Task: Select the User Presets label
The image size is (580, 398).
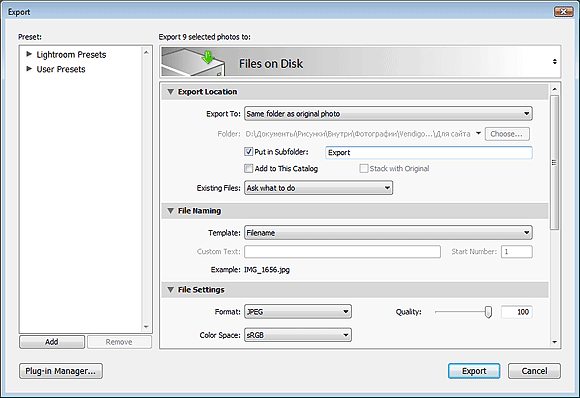Action: point(61,69)
